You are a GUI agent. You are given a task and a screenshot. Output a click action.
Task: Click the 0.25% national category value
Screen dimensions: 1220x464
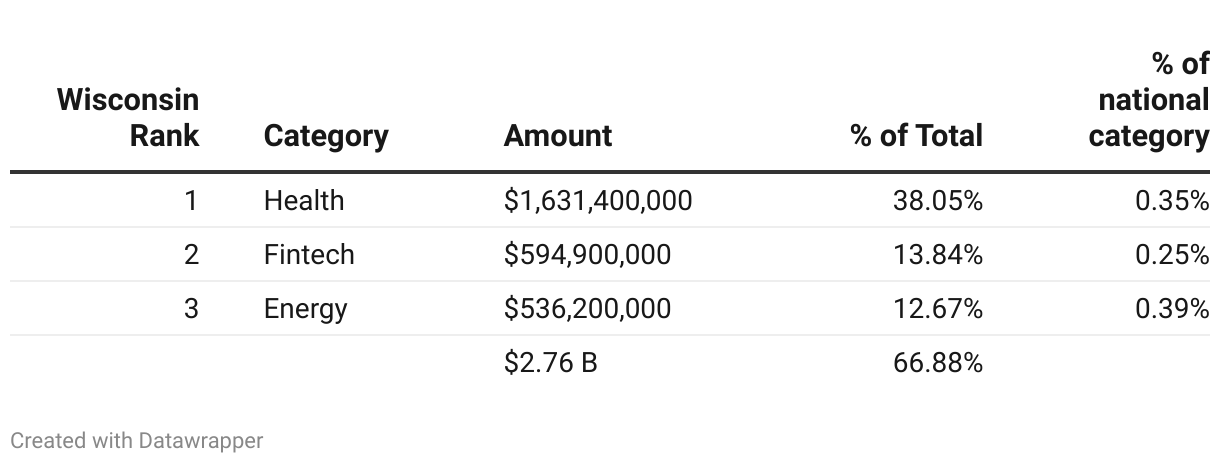click(1171, 255)
